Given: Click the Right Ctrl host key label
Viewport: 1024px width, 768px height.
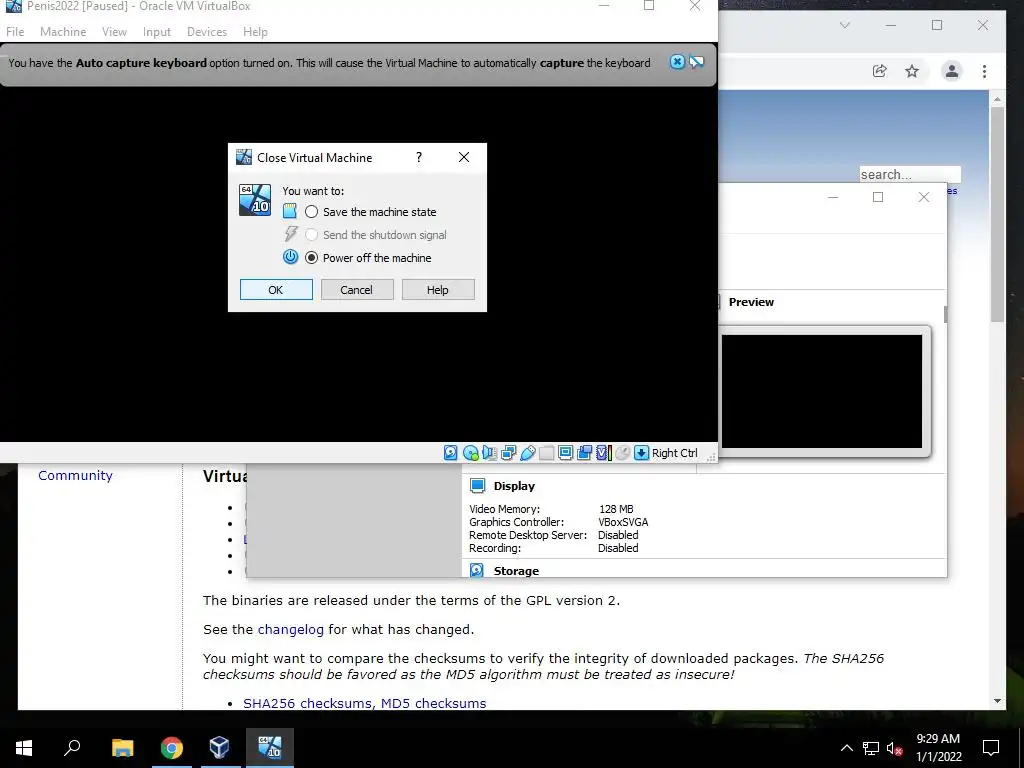Looking at the screenshot, I should pos(675,453).
